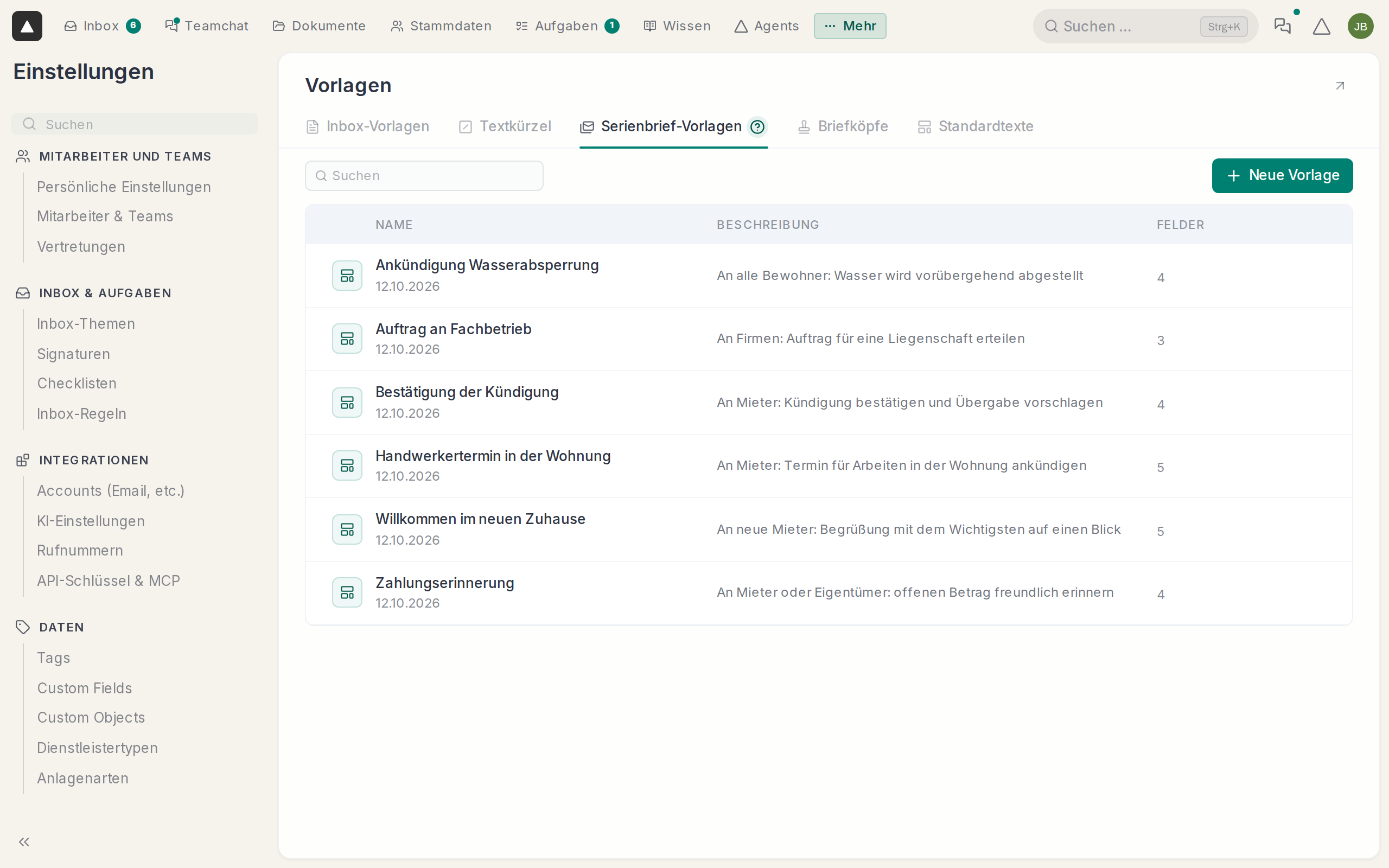Open Wissen in top navigation
This screenshot has width=1389, height=868.
pos(677,26)
